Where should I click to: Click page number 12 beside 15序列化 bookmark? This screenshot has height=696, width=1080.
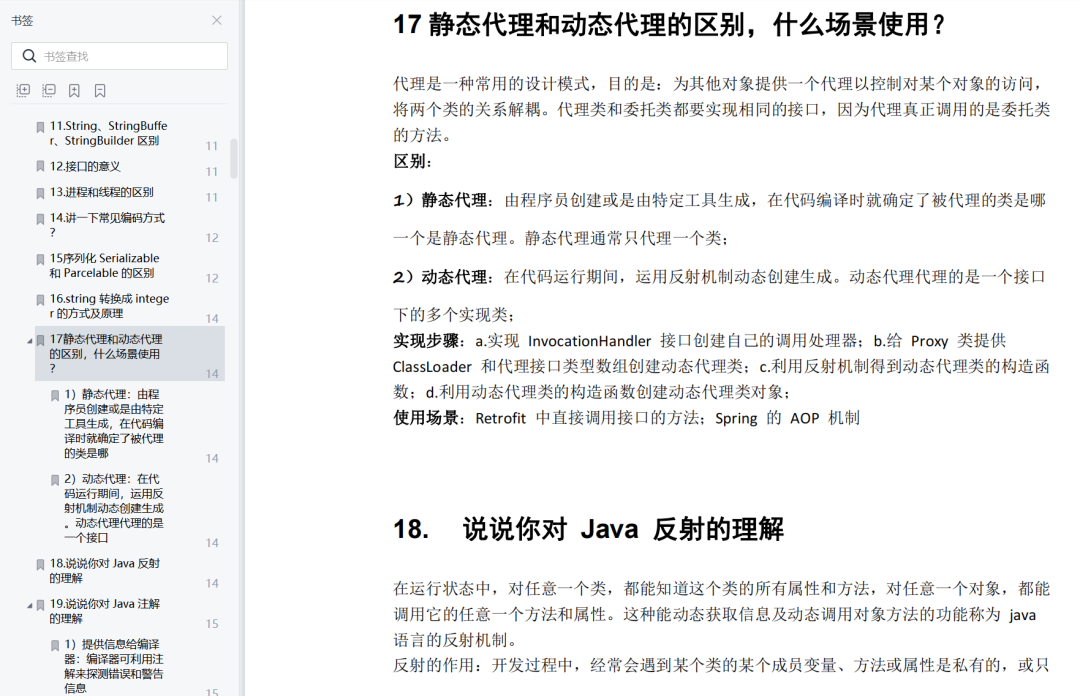pos(212,278)
